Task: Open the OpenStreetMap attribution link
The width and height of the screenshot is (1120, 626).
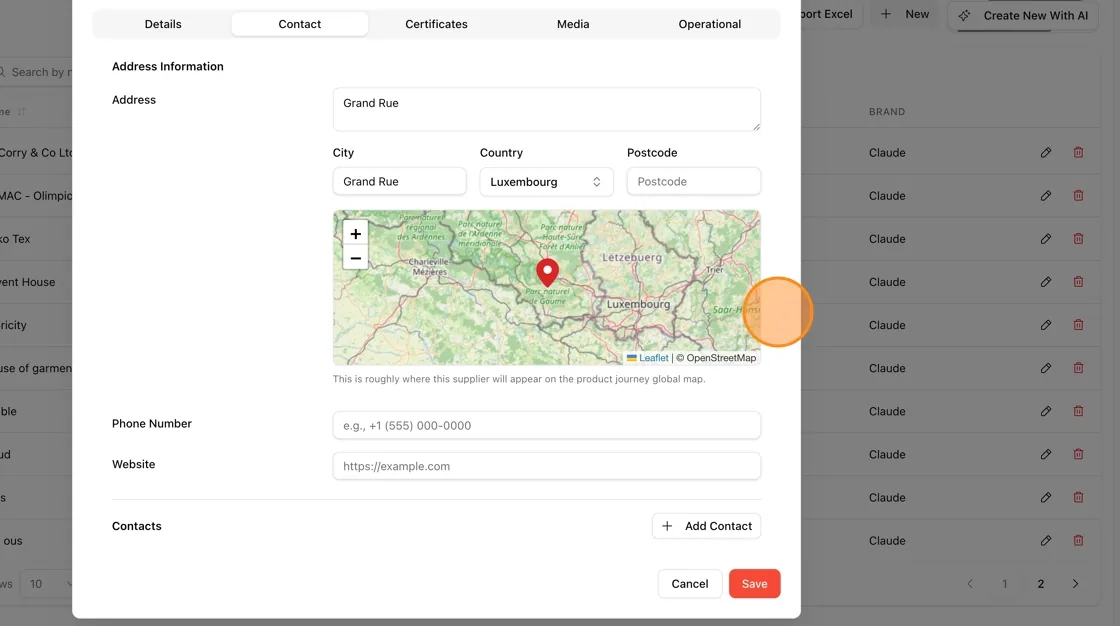Action: click(x=721, y=358)
